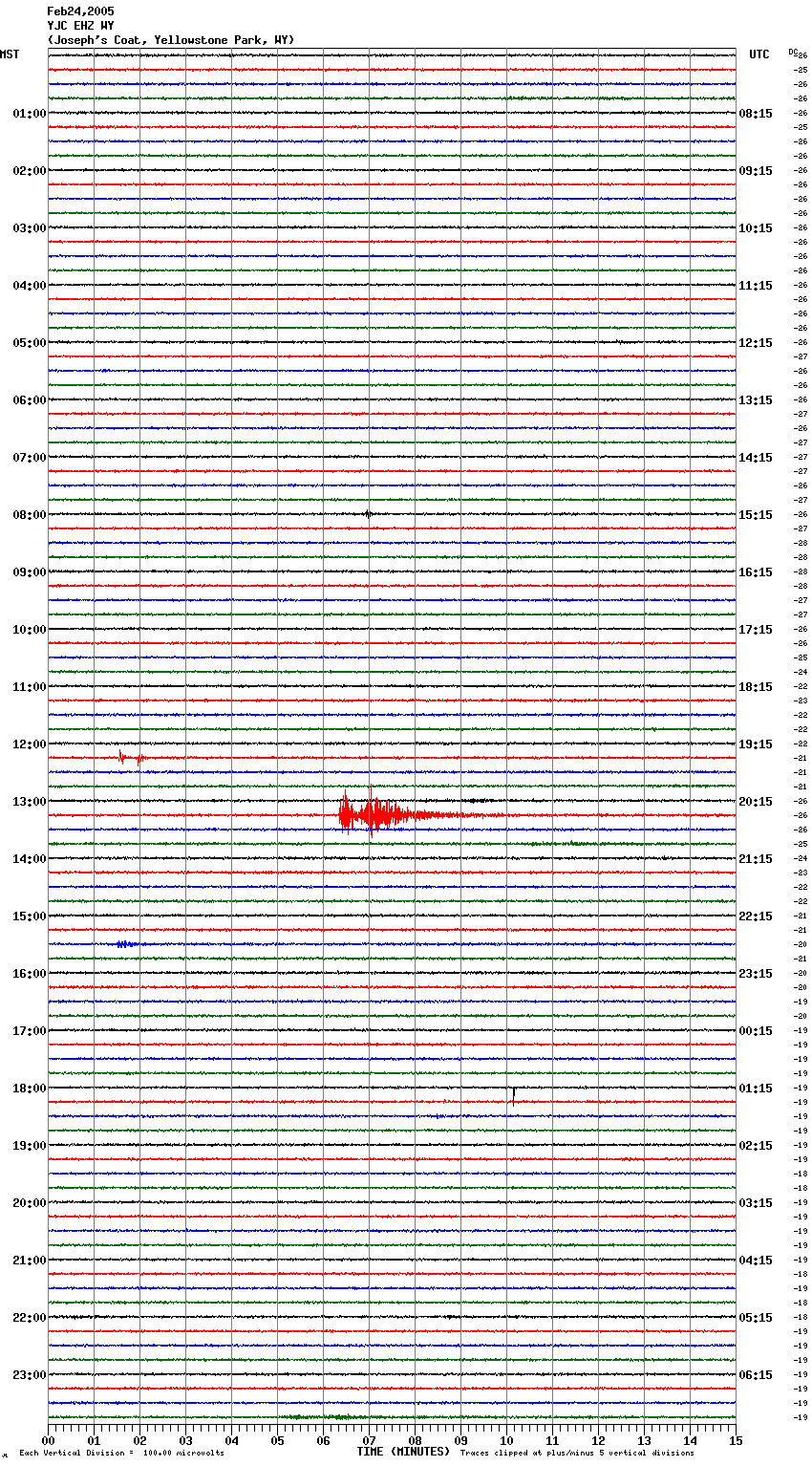
Task: Select the '10:15' UTC time label
Action: pyautogui.click(x=756, y=228)
